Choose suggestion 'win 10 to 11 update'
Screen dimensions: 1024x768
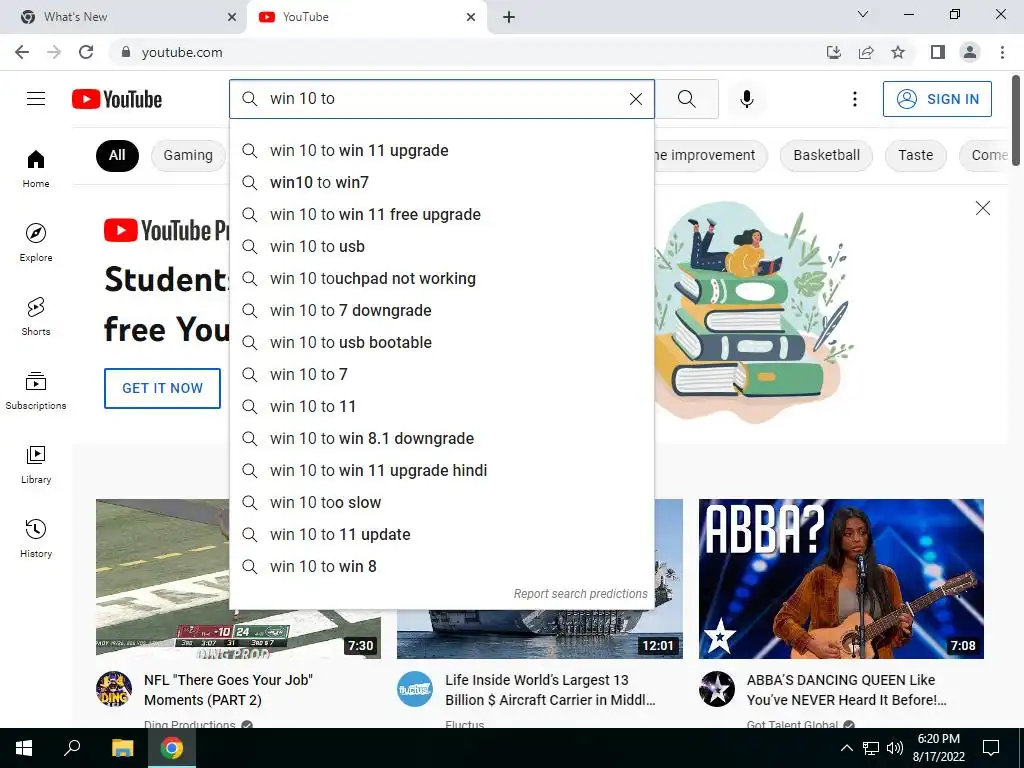pos(442,535)
